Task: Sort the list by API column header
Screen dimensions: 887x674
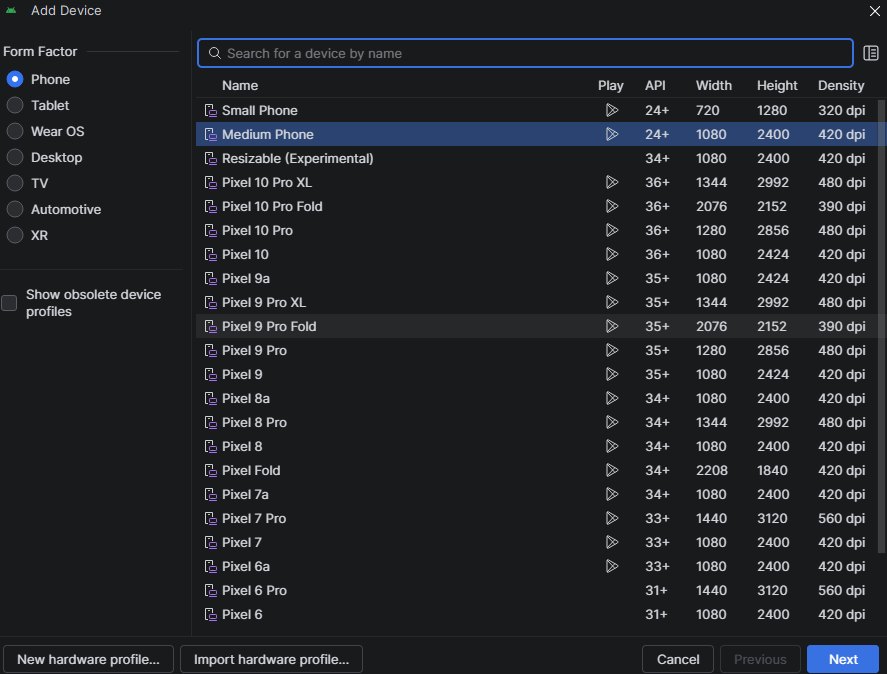Action: coord(655,85)
